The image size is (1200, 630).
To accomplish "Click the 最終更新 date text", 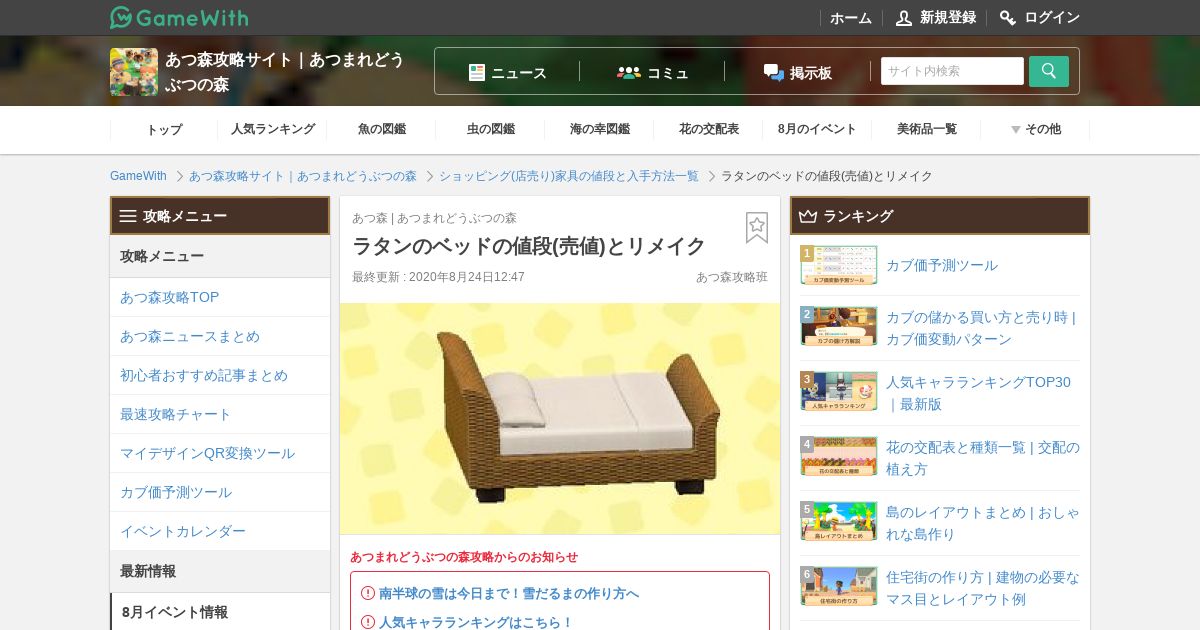I will [438, 277].
